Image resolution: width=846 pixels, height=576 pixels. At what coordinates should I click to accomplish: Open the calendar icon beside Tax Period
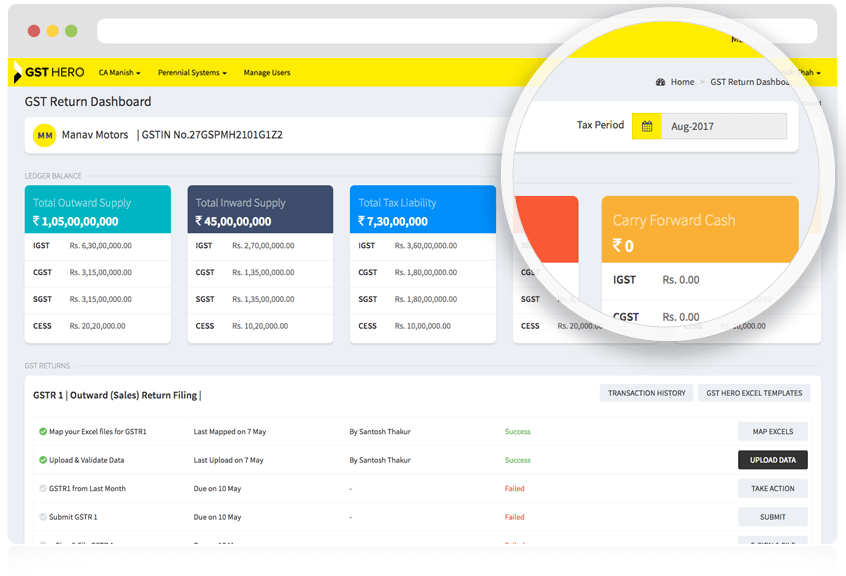[x=647, y=126]
